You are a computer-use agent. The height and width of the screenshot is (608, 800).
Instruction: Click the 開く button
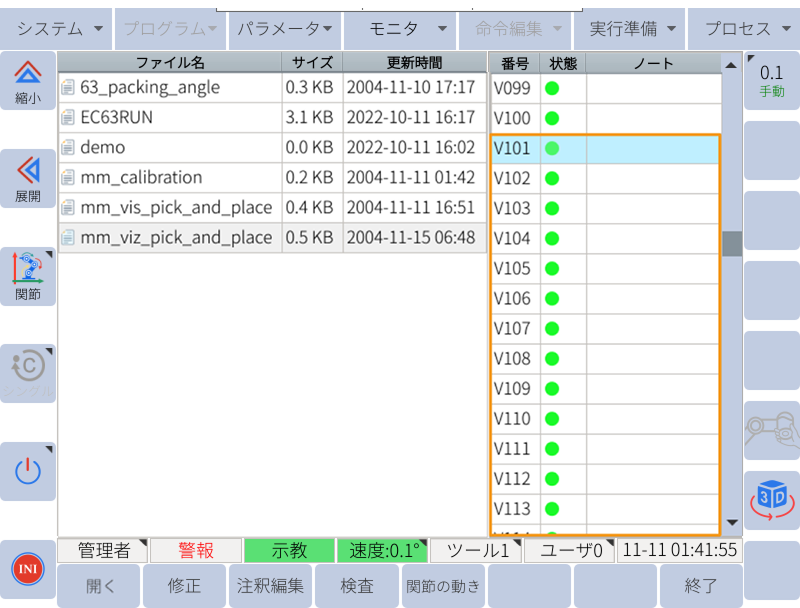pyautogui.click(x=99, y=586)
